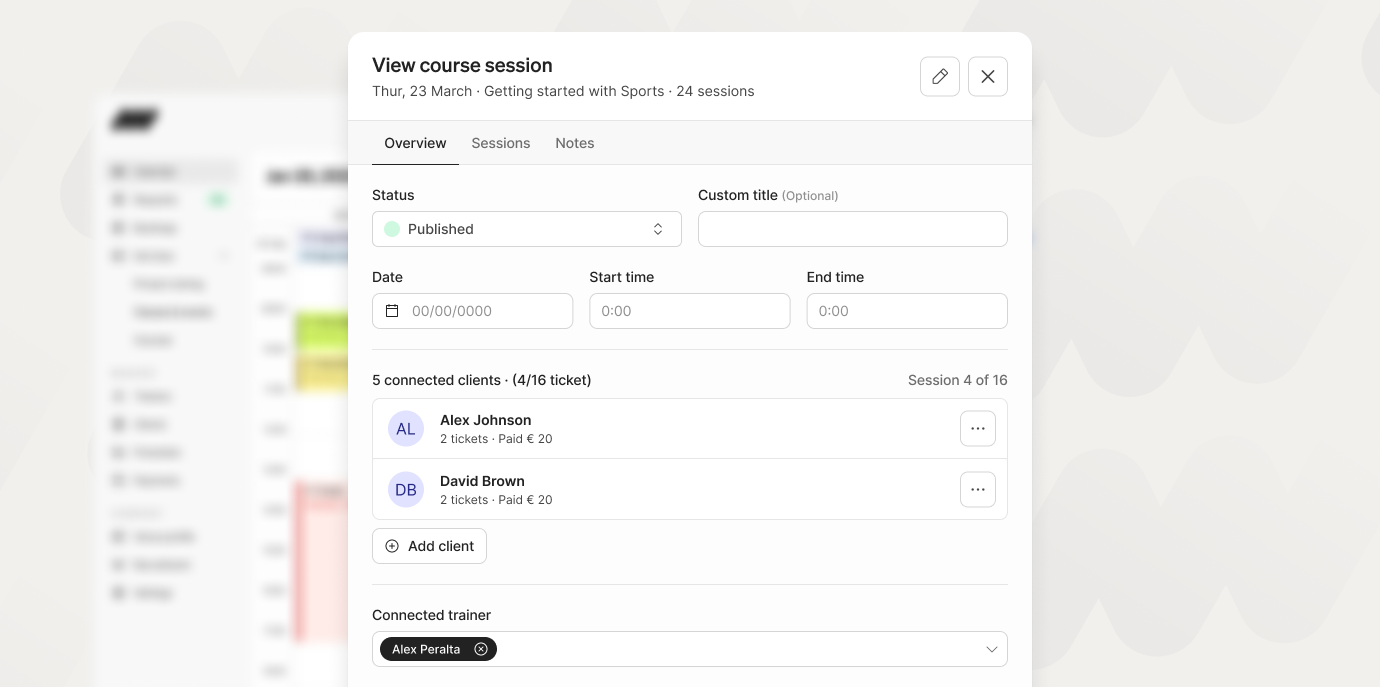Click the Date input field
This screenshot has width=1380, height=687.
click(485, 311)
